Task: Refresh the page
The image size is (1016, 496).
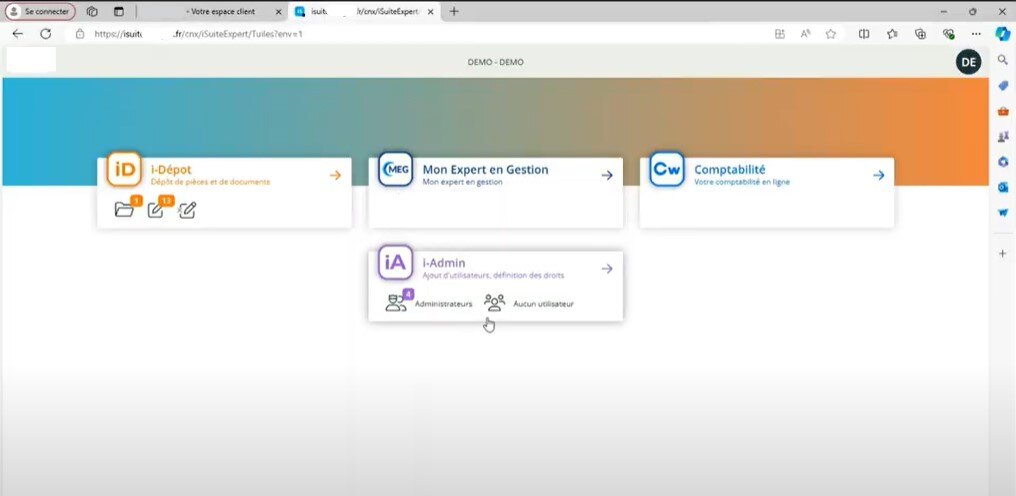Action: tap(45, 33)
